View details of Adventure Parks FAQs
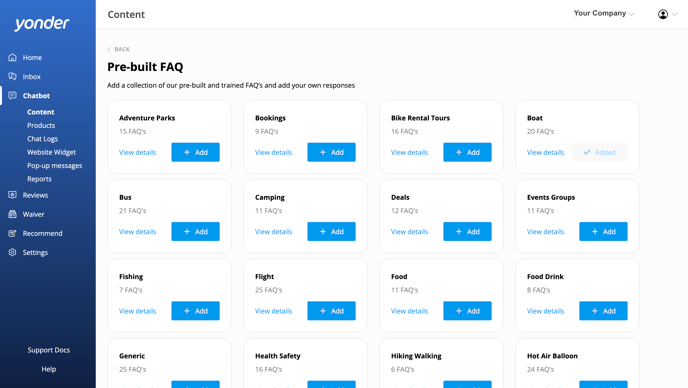 click(137, 152)
